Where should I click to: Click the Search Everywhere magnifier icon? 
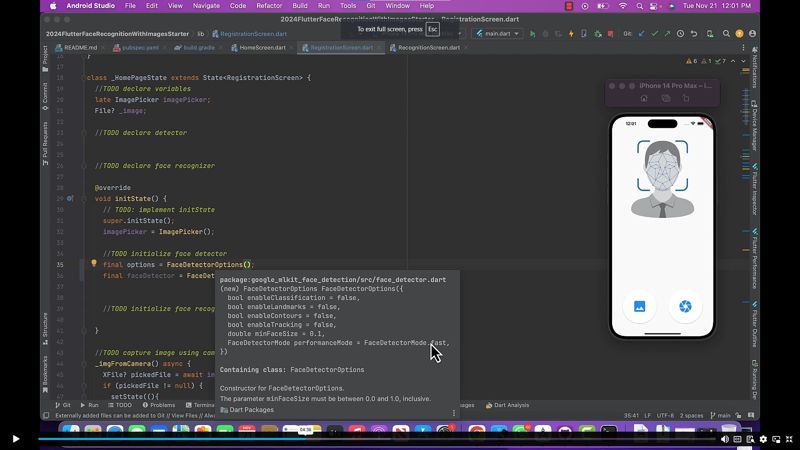tap(726, 34)
